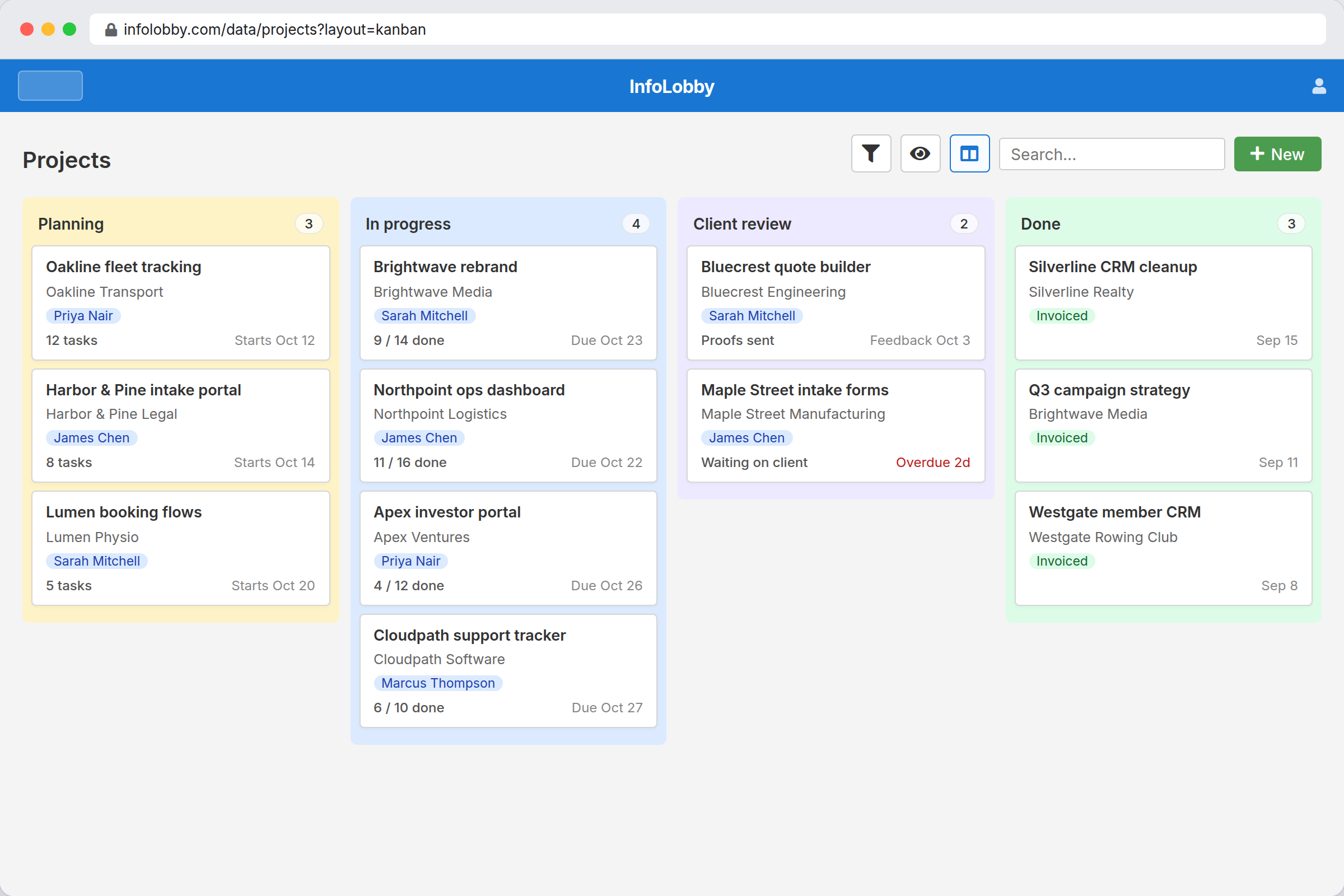Open the Cloudpath support tracker card
This screenshot has height=896, width=1344.
point(508,671)
